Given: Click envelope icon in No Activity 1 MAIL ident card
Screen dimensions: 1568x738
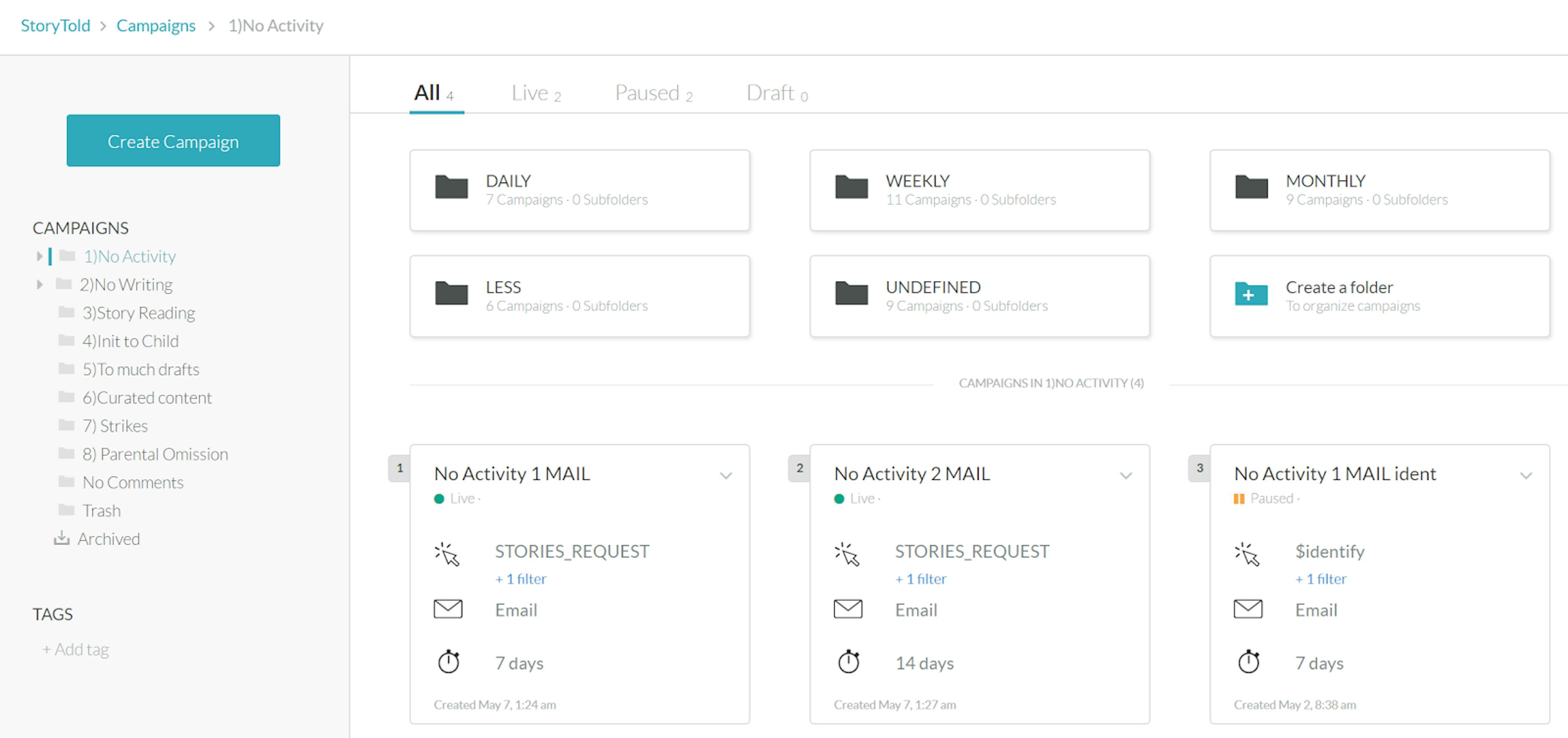Looking at the screenshot, I should (x=1248, y=609).
